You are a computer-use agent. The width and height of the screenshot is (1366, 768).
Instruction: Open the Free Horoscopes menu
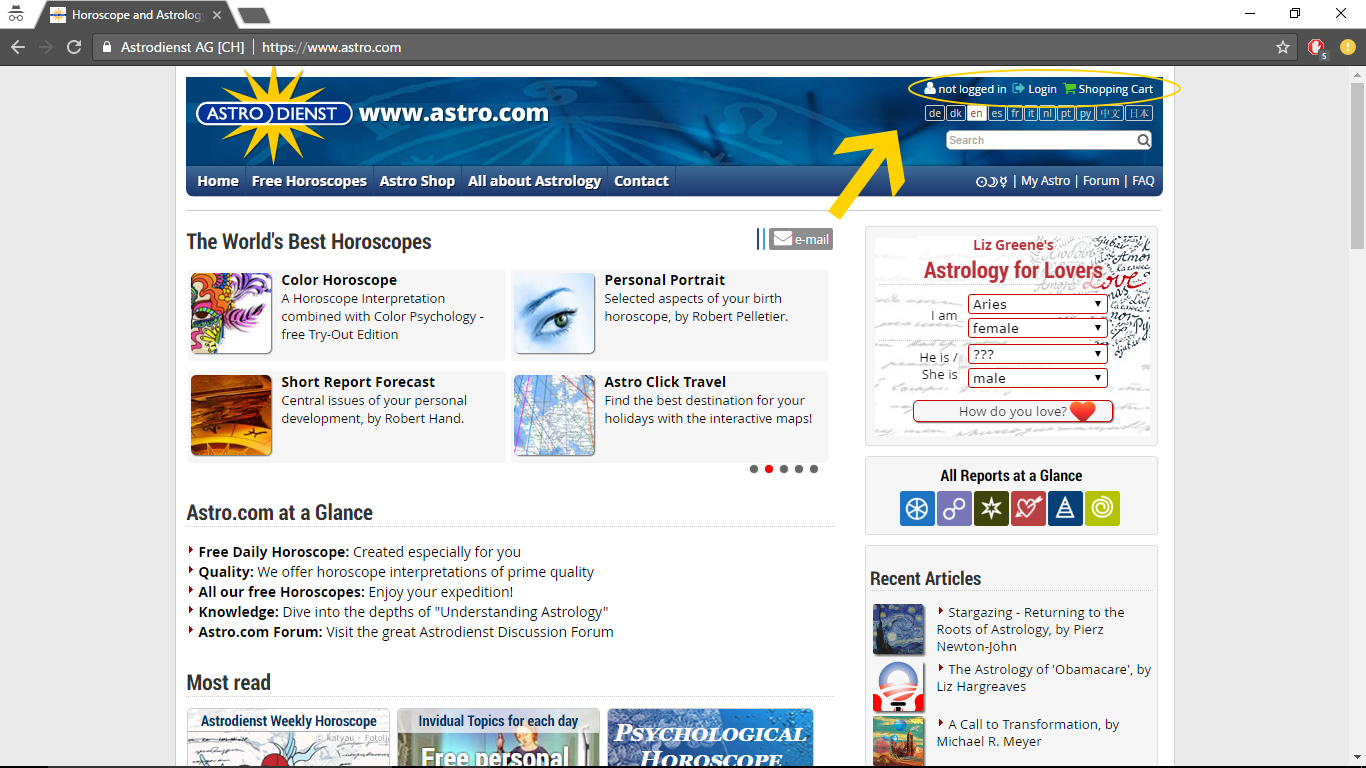(309, 181)
